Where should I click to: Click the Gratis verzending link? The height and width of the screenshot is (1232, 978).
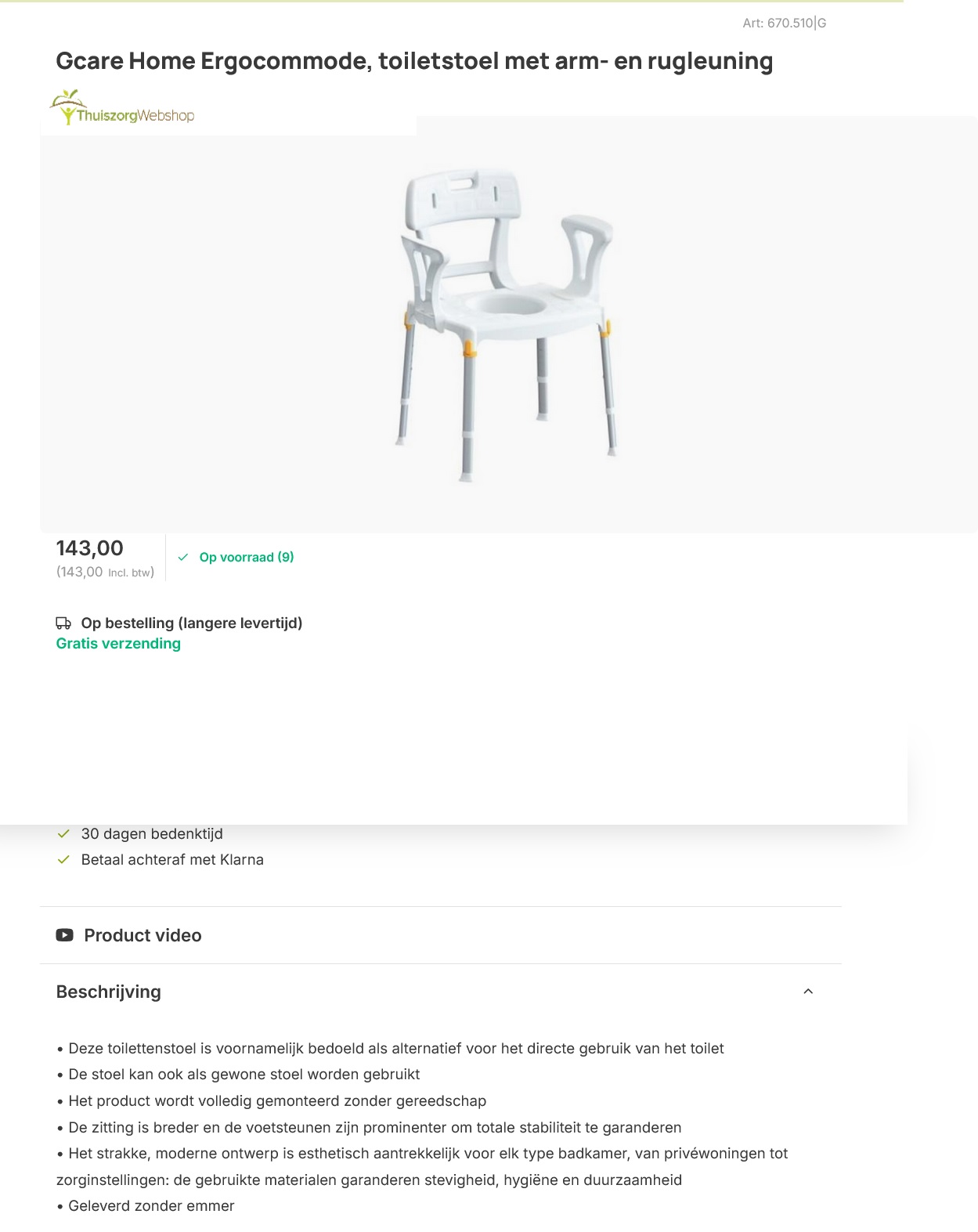tap(118, 644)
